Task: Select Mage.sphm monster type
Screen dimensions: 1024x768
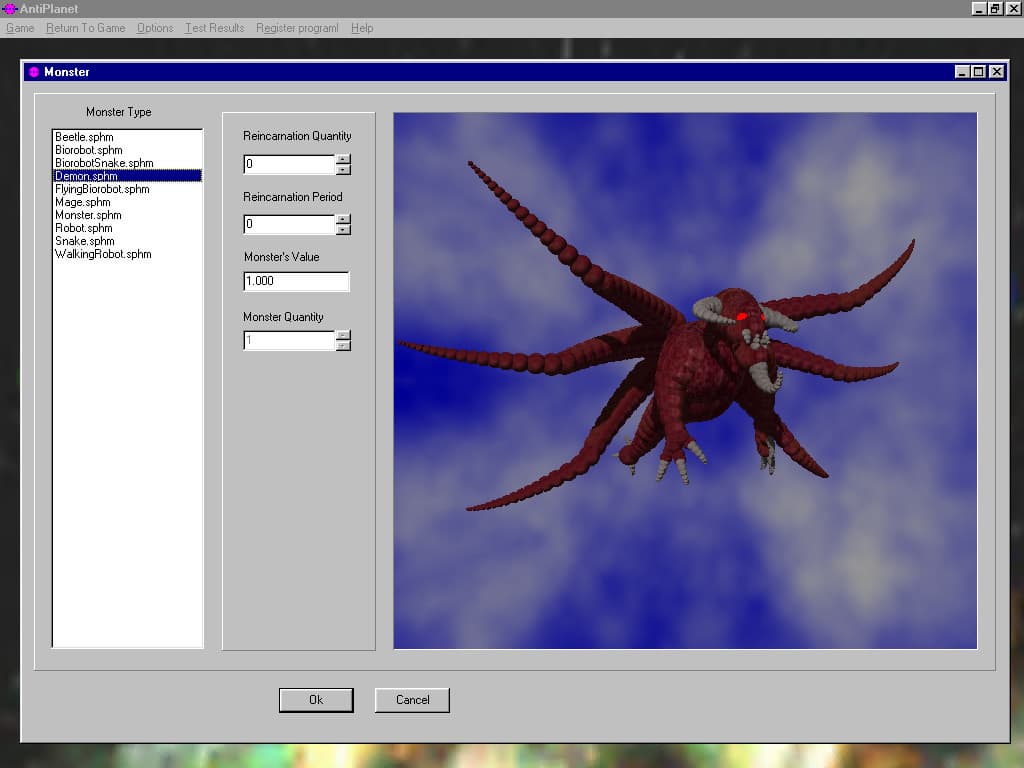Action: pos(127,202)
